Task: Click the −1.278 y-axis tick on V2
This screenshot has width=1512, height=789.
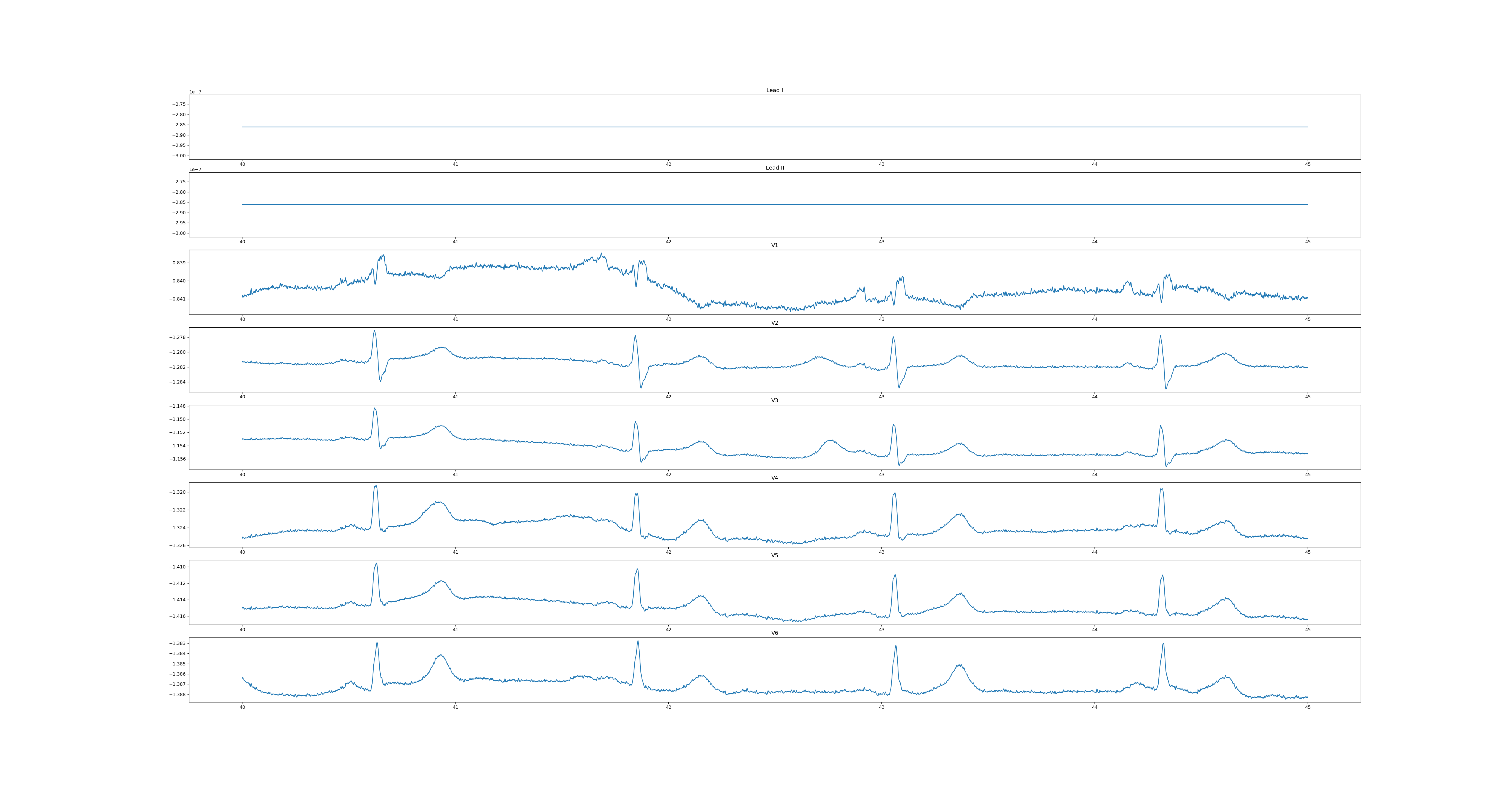Action: (177, 338)
